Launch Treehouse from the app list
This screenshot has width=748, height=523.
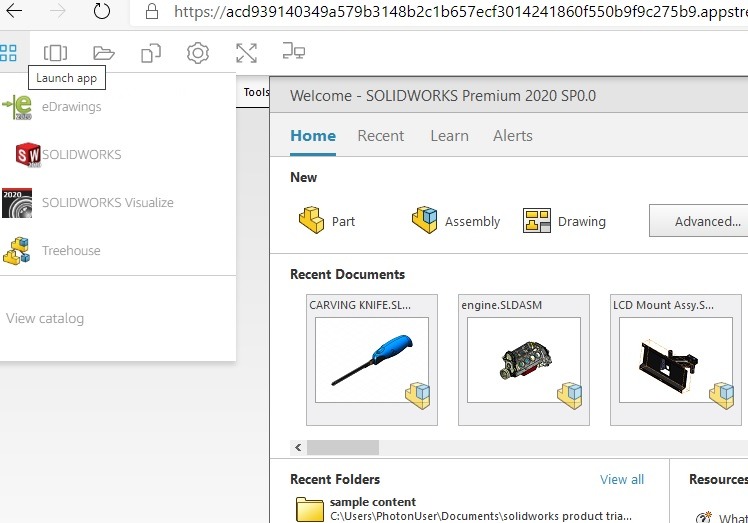(71, 251)
